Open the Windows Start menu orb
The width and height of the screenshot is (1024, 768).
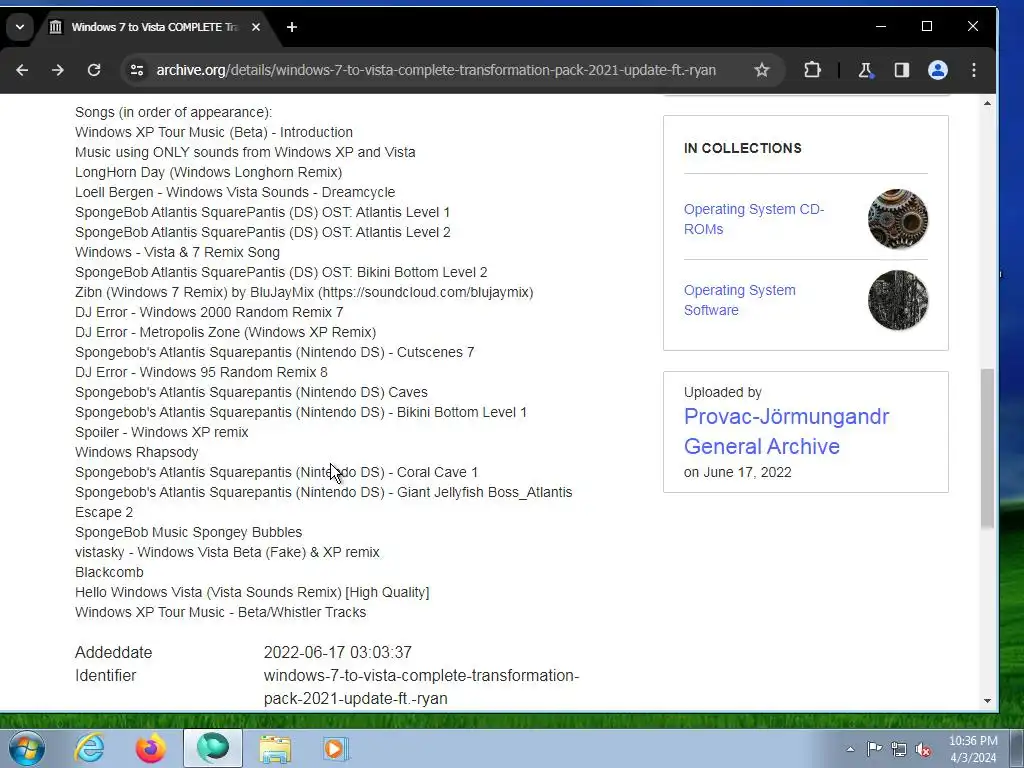[27, 748]
